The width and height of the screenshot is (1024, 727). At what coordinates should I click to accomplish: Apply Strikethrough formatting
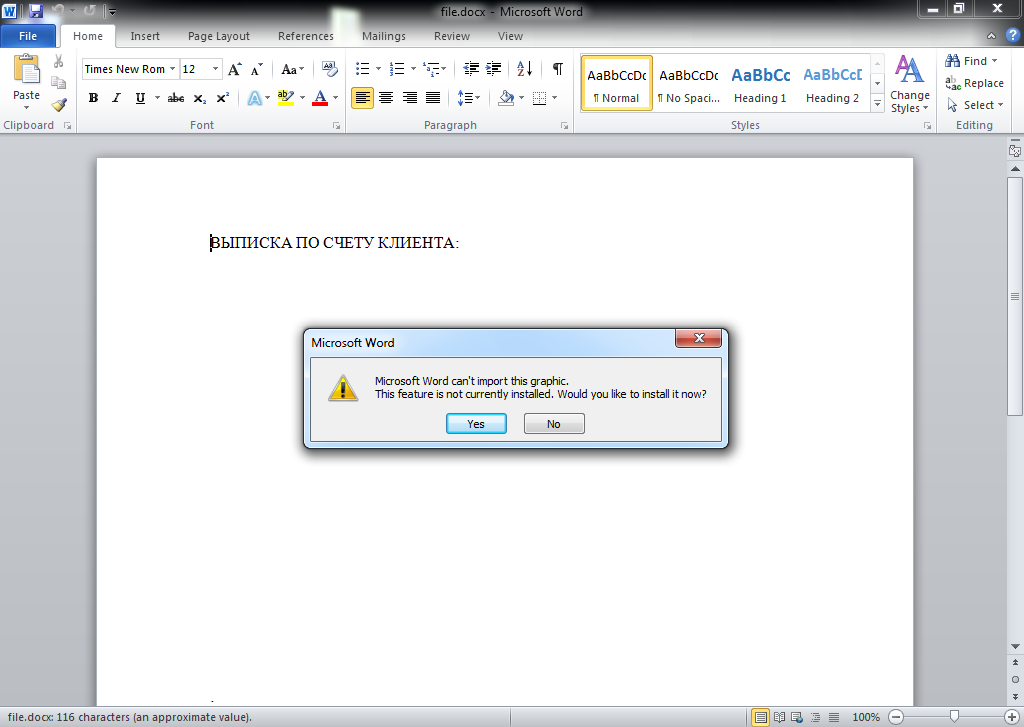[x=176, y=98]
